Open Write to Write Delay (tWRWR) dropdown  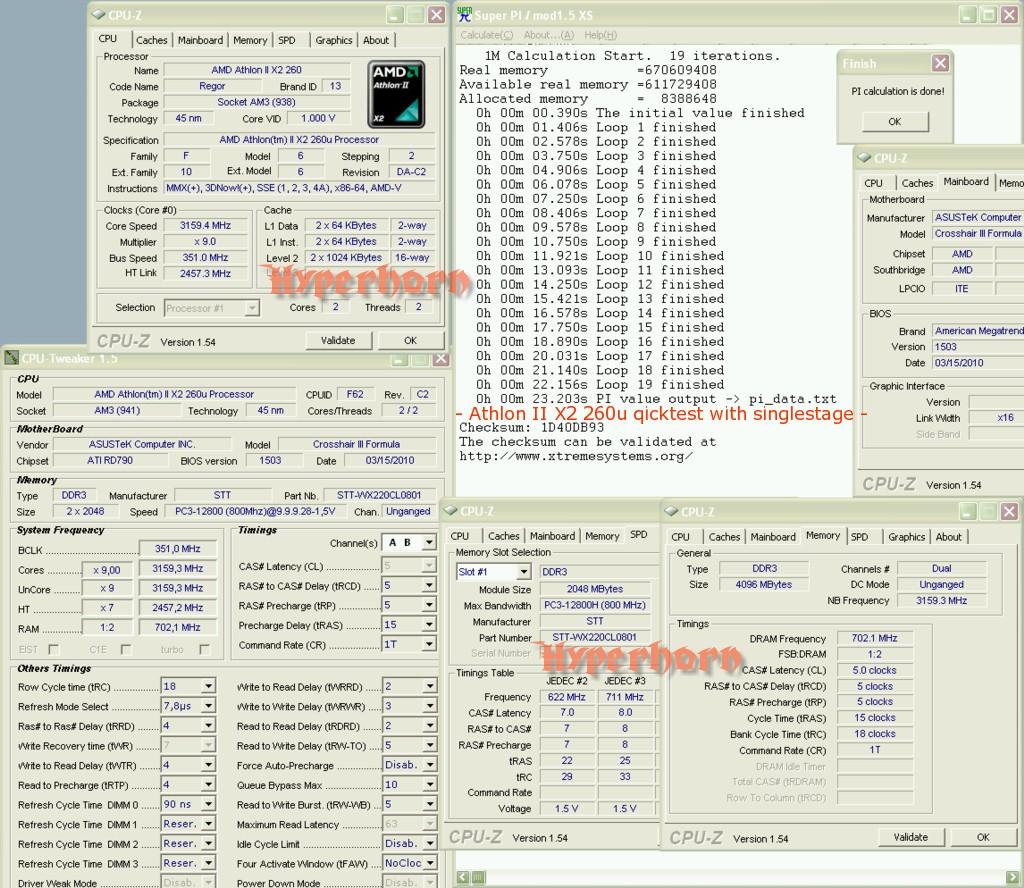point(429,706)
